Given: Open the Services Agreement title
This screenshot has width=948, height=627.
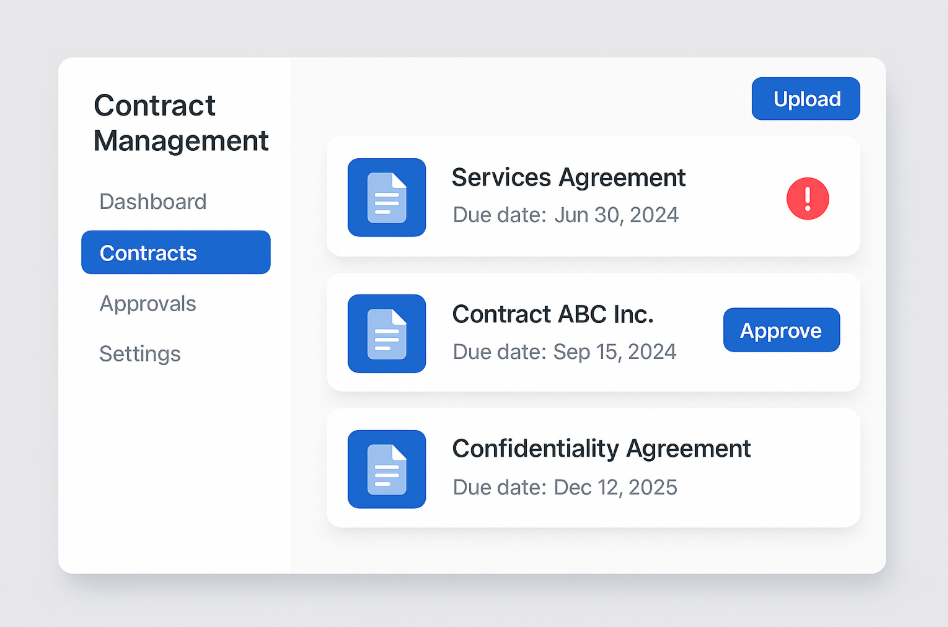Looking at the screenshot, I should click(x=568, y=178).
